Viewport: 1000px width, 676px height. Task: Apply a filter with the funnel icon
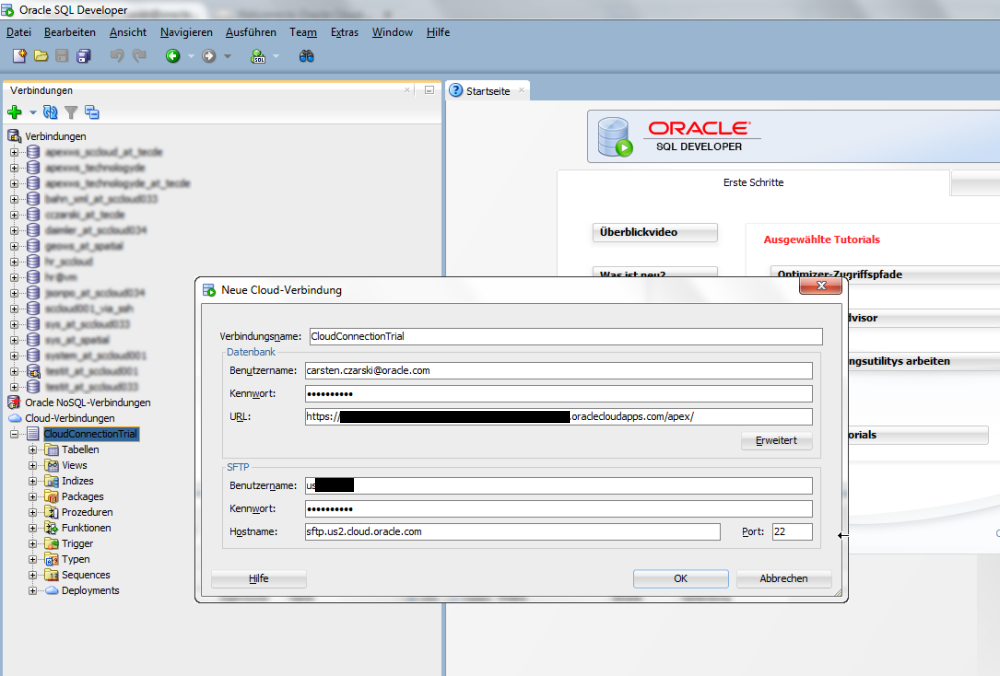(71, 112)
